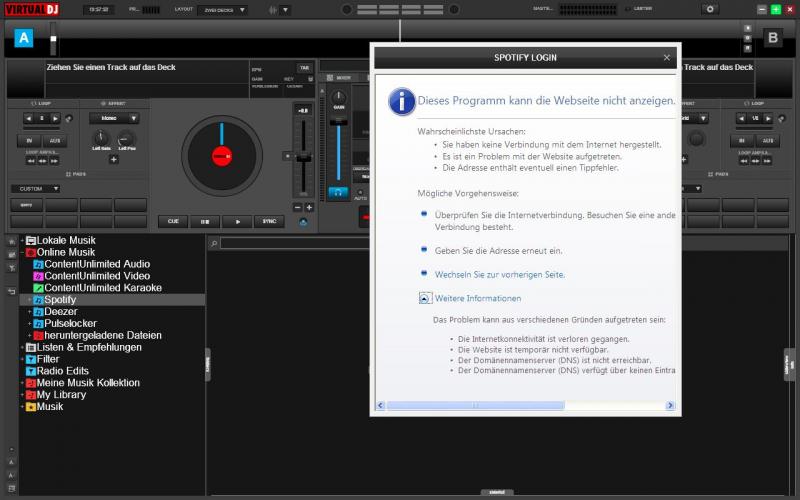The height and width of the screenshot is (500, 800).
Task: Click deck A jog wheel center
Action: click(x=222, y=156)
